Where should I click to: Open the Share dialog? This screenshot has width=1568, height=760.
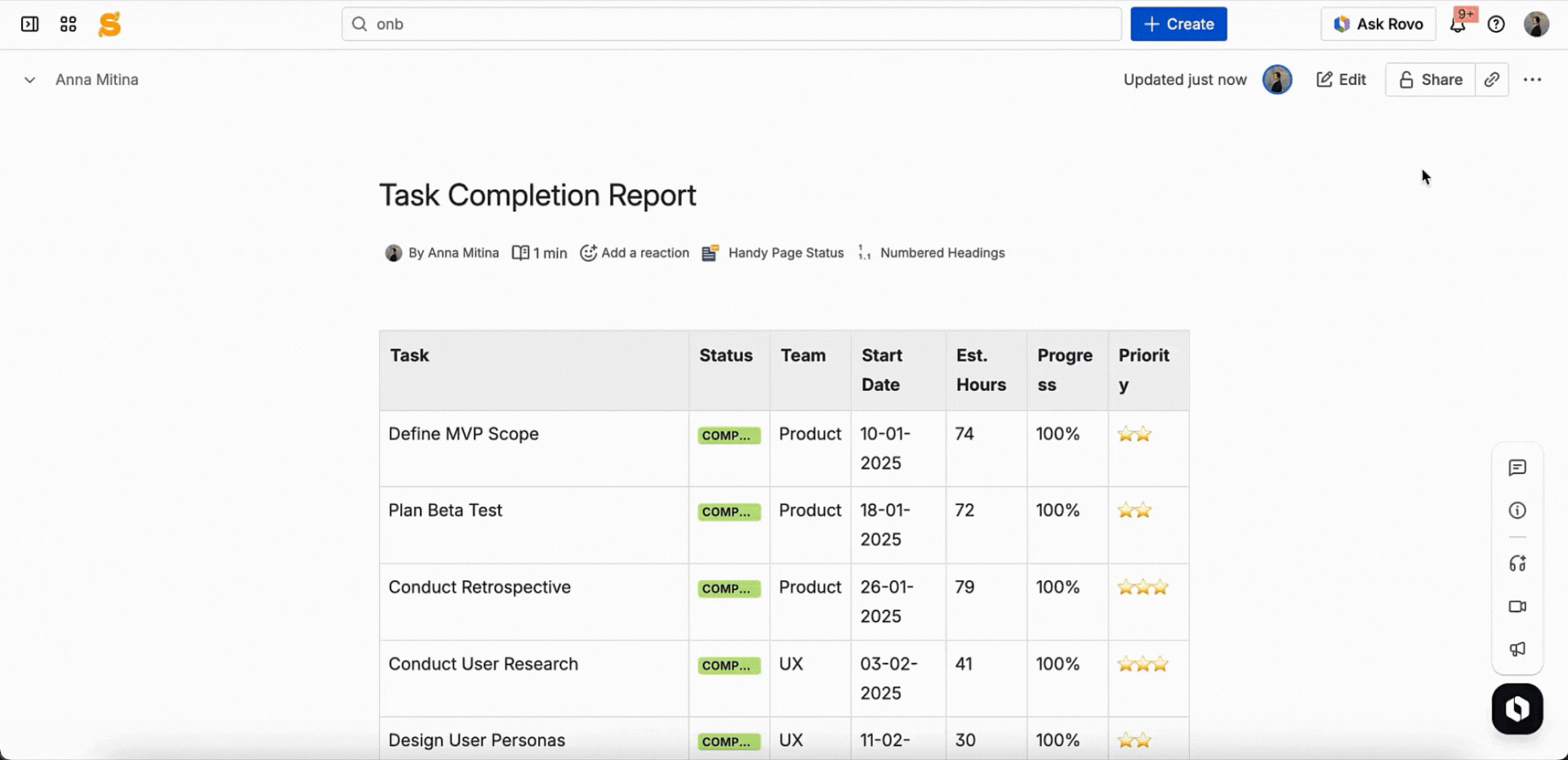coord(1430,80)
